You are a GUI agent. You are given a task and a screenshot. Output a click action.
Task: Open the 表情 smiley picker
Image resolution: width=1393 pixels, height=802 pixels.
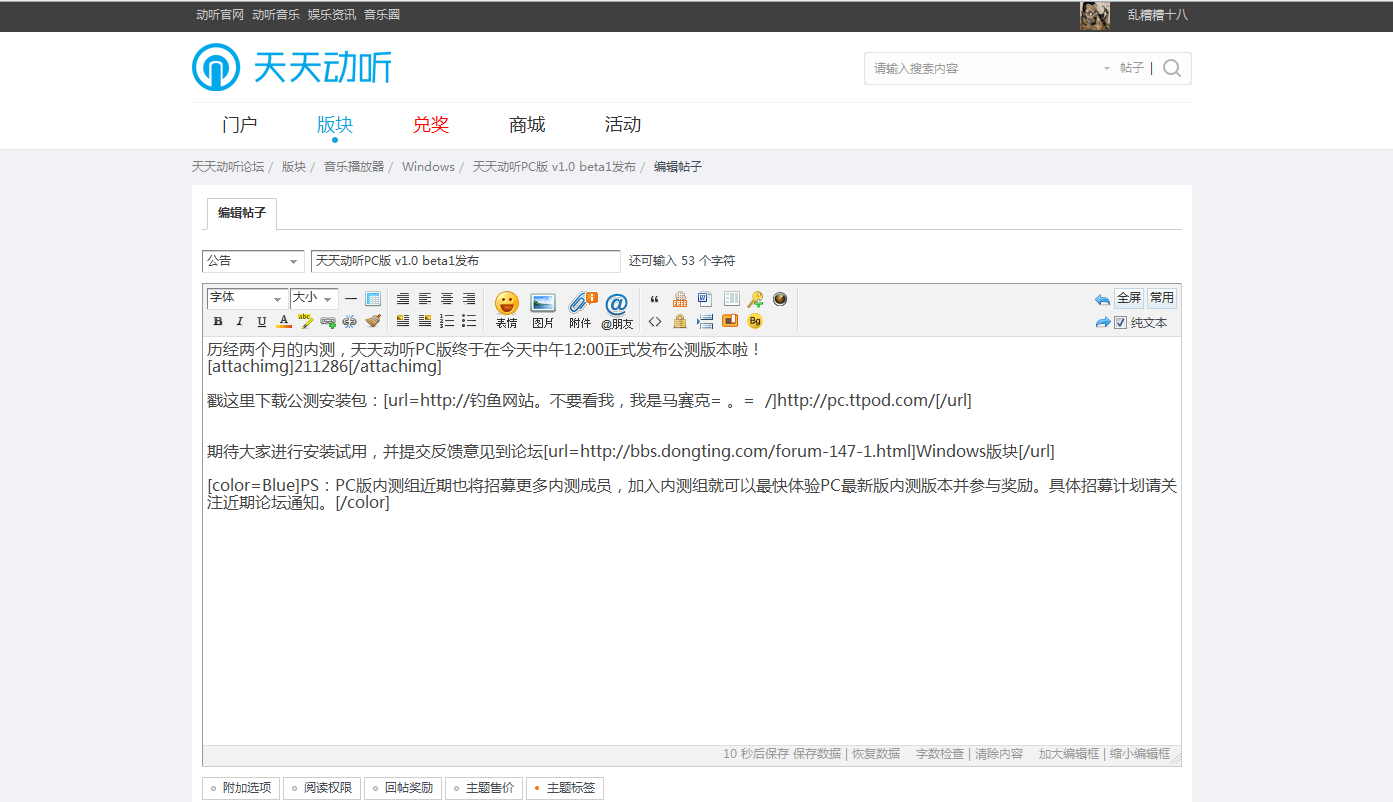pyautogui.click(x=507, y=310)
